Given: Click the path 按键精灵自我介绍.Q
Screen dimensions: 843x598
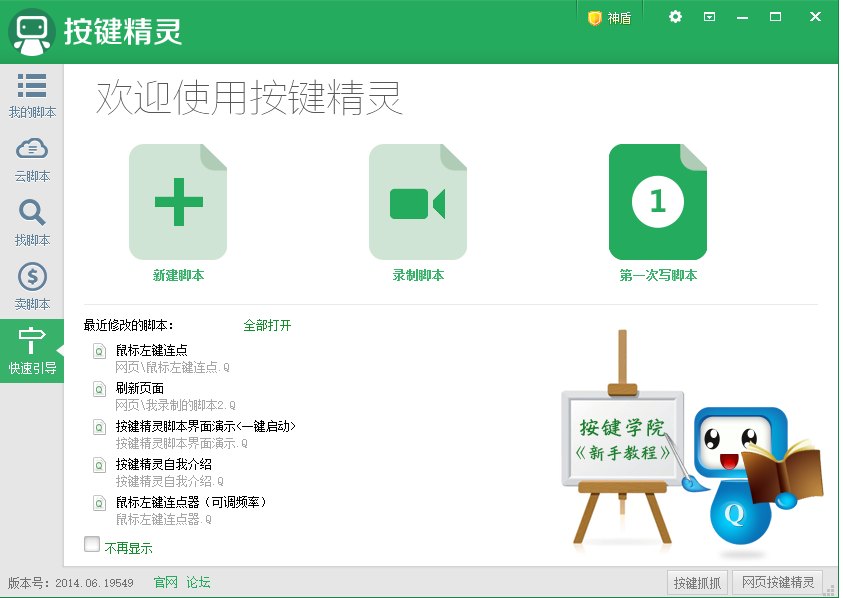Looking at the screenshot, I should click(x=169, y=481).
